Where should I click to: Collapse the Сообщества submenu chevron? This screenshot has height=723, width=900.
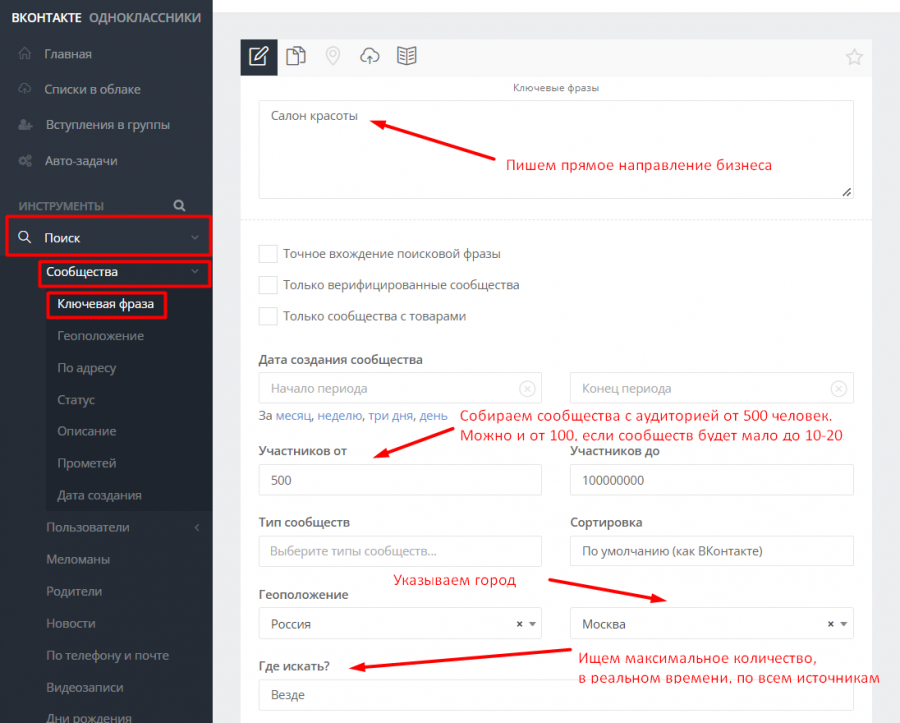coord(195,271)
